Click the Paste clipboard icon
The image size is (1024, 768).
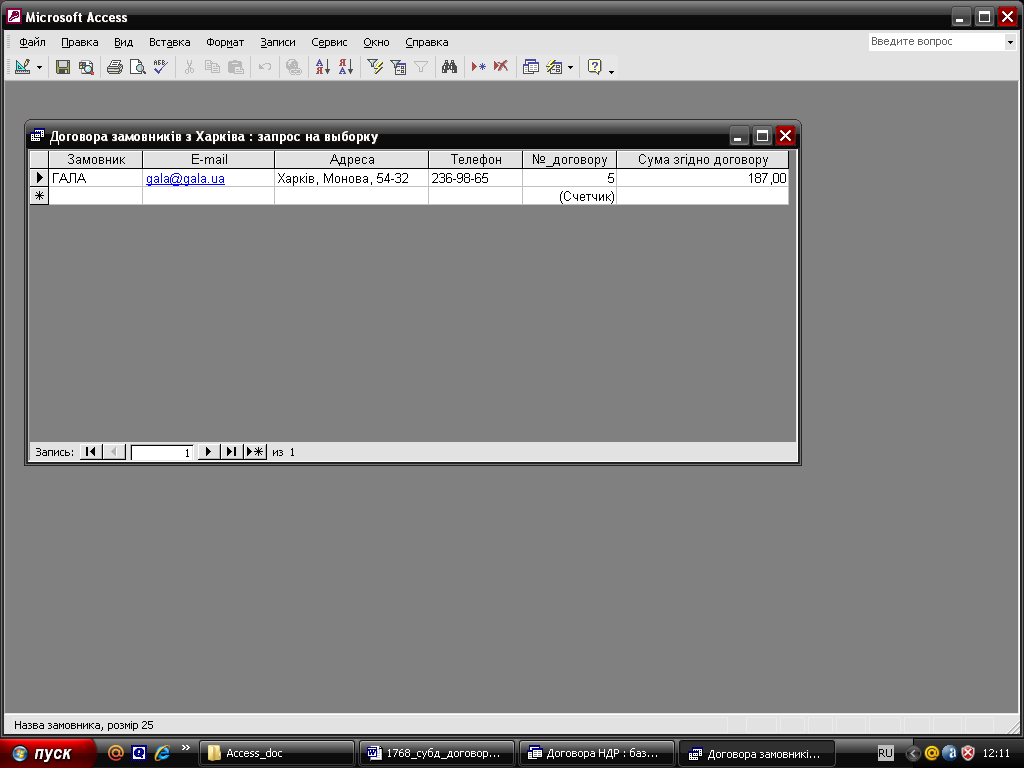pos(236,67)
